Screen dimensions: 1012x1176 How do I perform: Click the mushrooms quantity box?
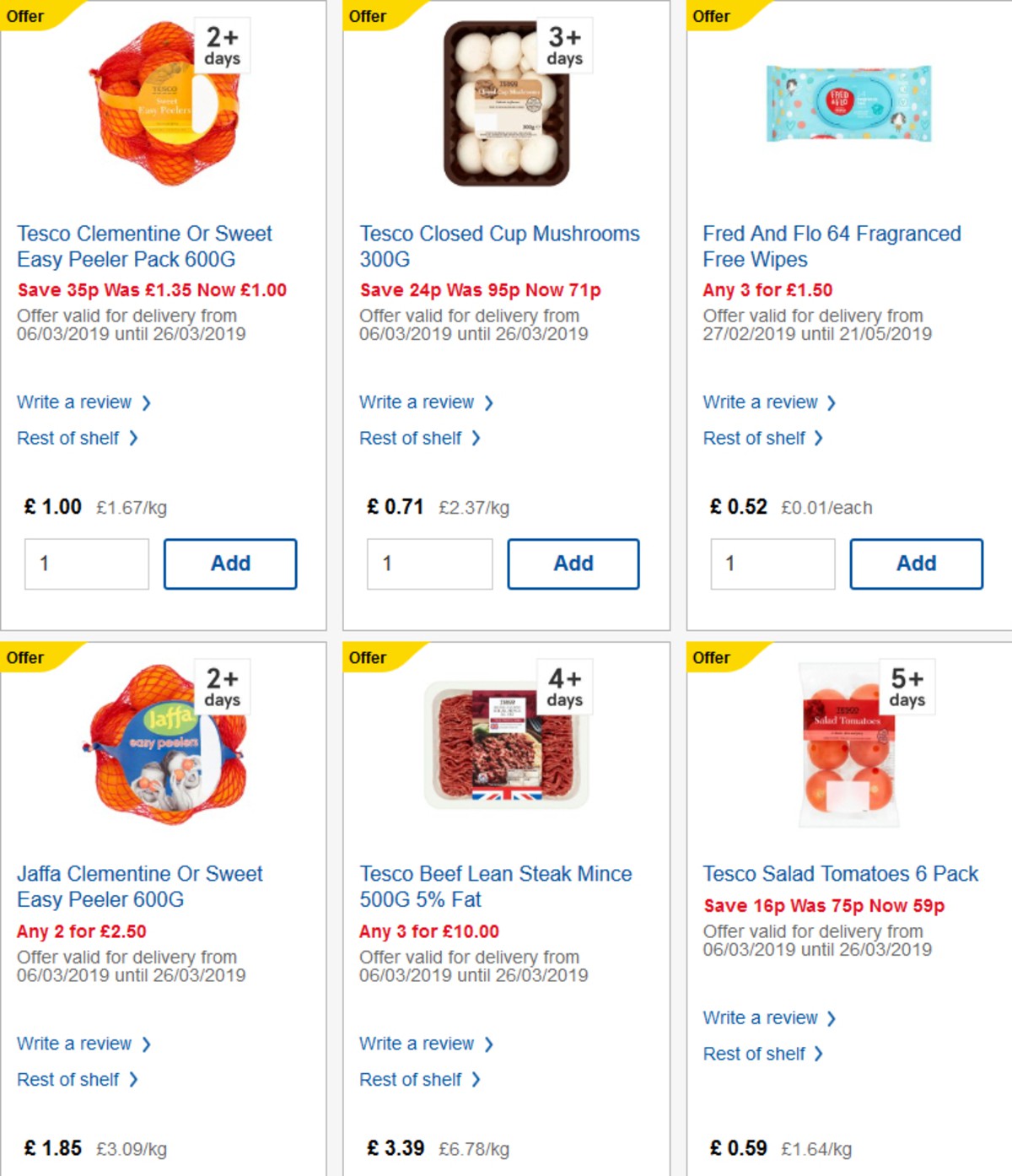pyautogui.click(x=430, y=564)
